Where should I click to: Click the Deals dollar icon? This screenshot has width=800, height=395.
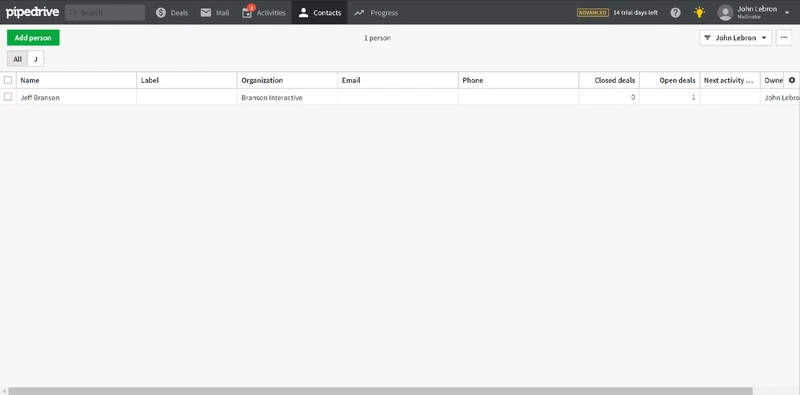coord(161,13)
